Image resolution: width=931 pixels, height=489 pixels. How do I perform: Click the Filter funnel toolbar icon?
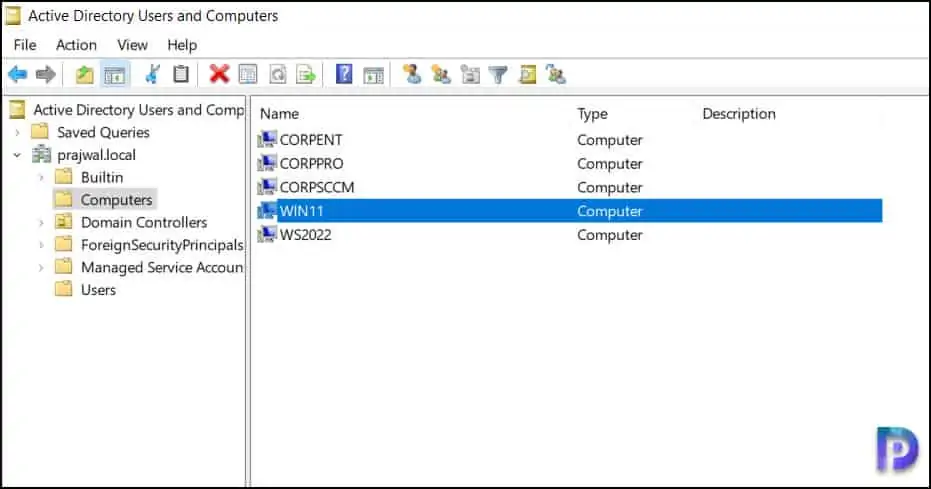(x=498, y=74)
